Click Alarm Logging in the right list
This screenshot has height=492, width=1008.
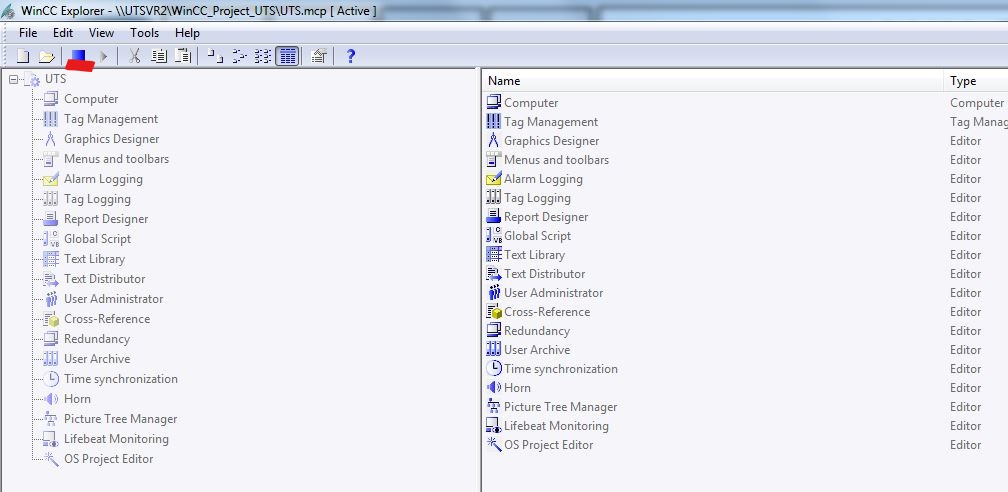click(x=543, y=179)
